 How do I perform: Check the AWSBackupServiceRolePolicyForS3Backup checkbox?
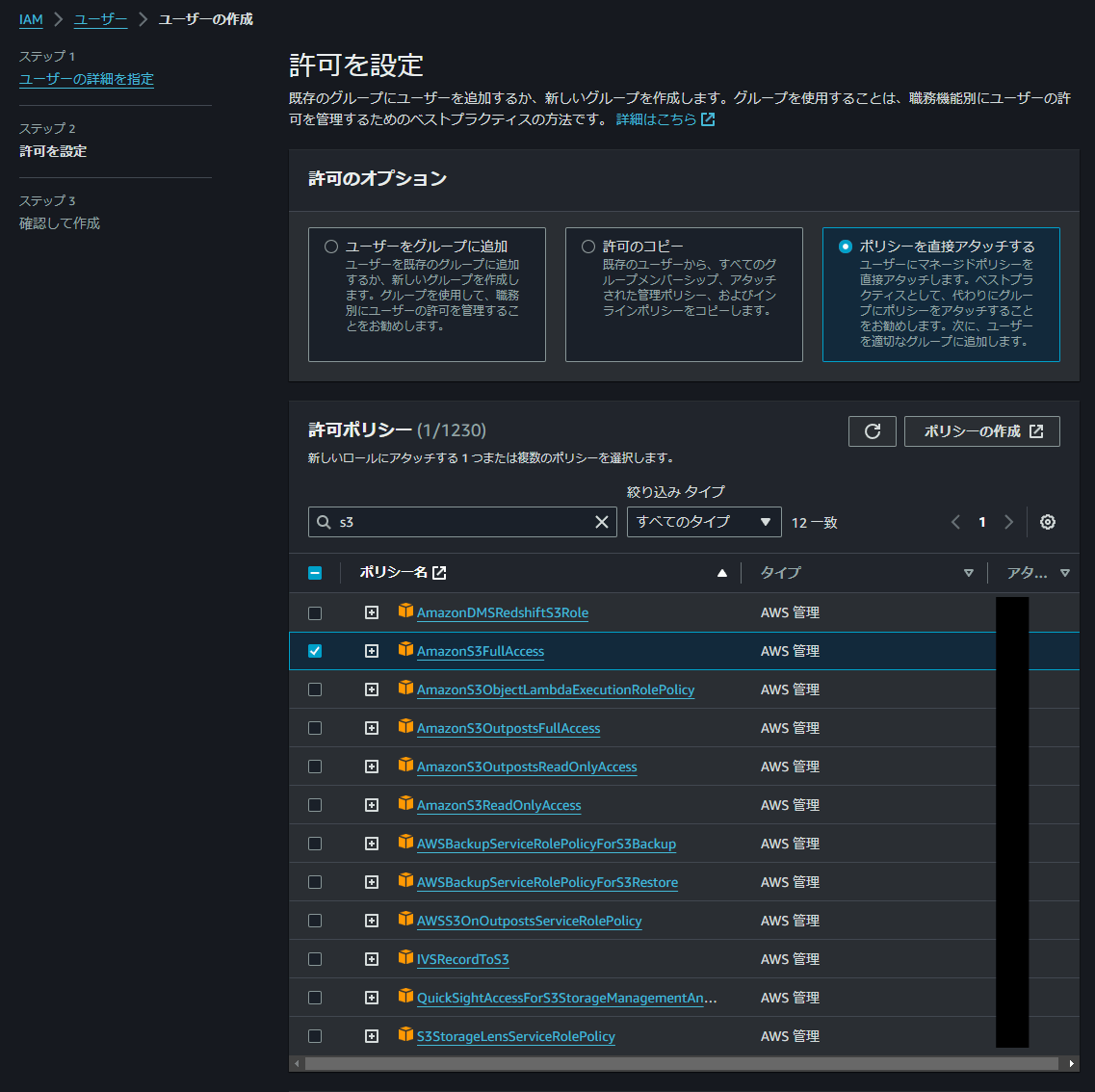point(315,844)
